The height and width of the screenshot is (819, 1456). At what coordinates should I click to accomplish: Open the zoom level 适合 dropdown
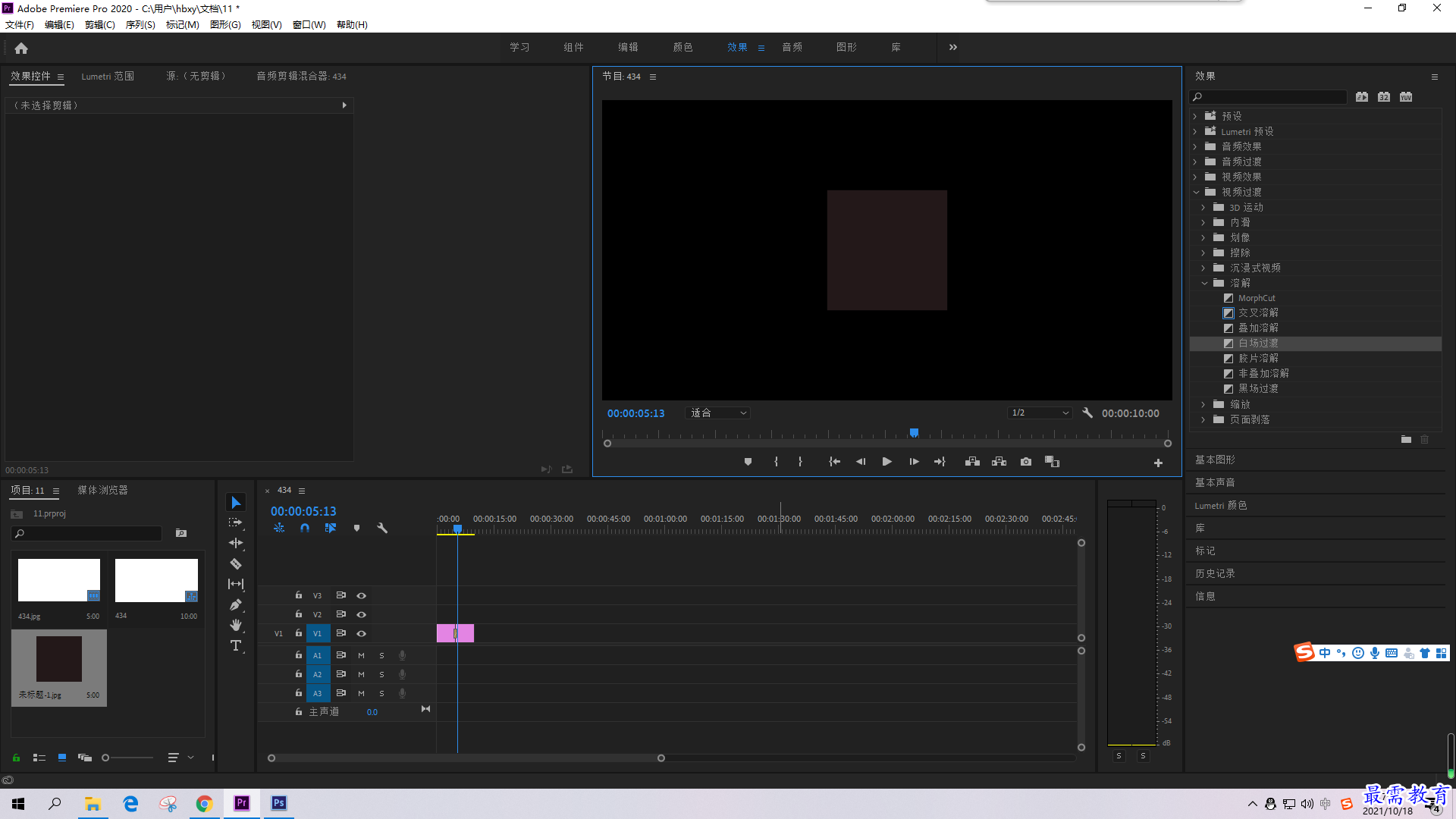[717, 413]
